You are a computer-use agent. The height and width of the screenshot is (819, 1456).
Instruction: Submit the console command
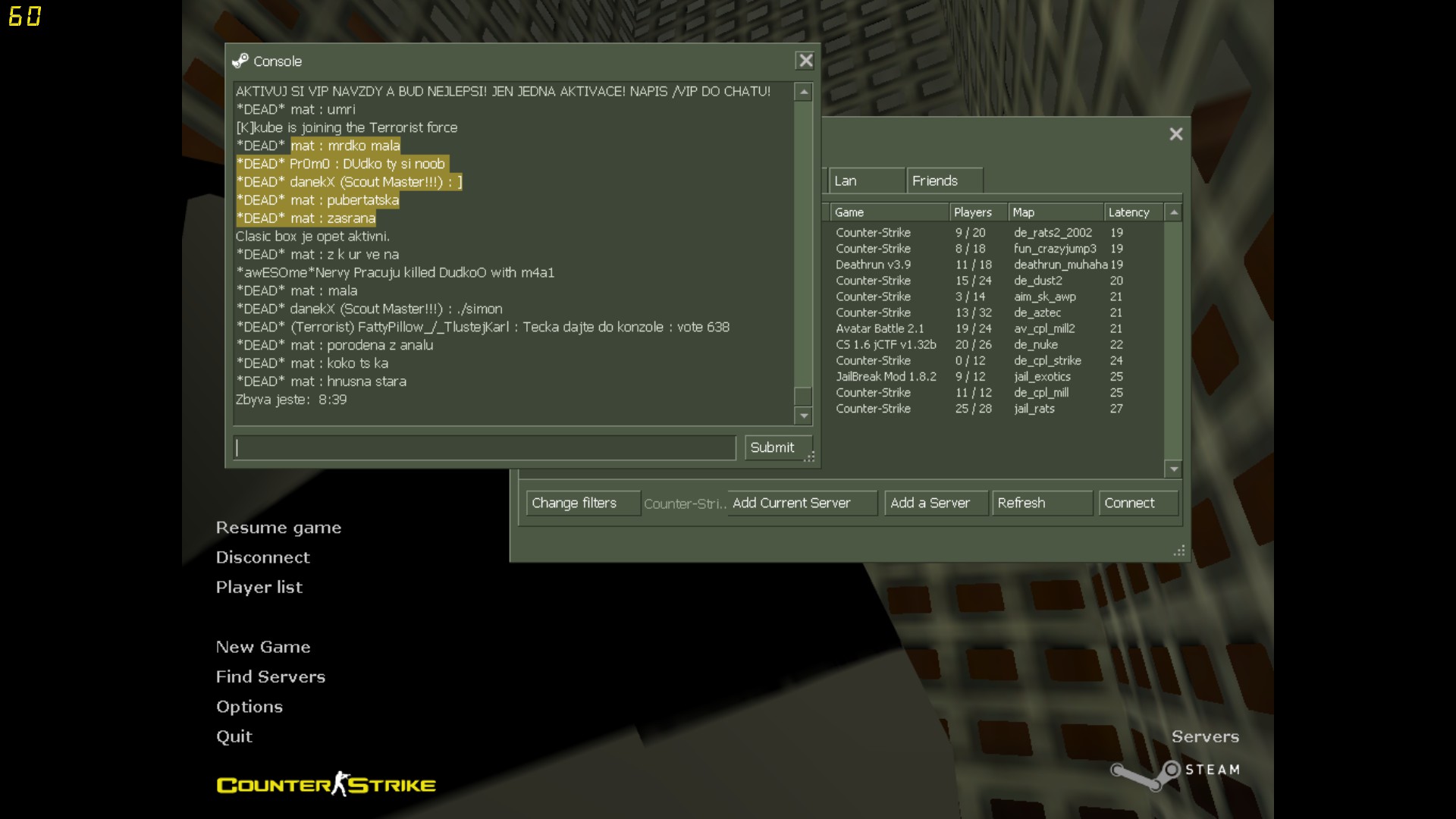click(778, 447)
